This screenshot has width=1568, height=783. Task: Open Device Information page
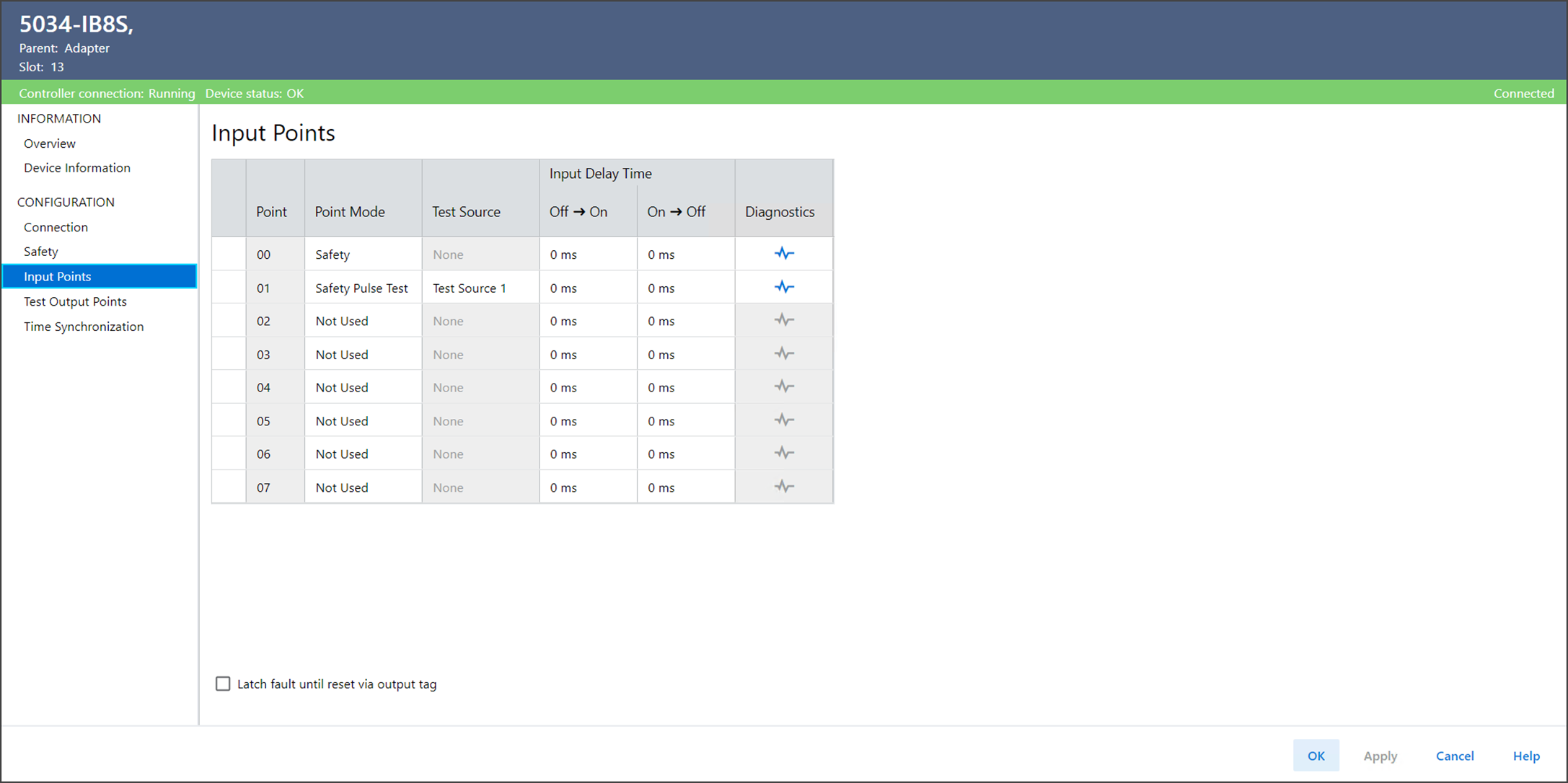77,168
